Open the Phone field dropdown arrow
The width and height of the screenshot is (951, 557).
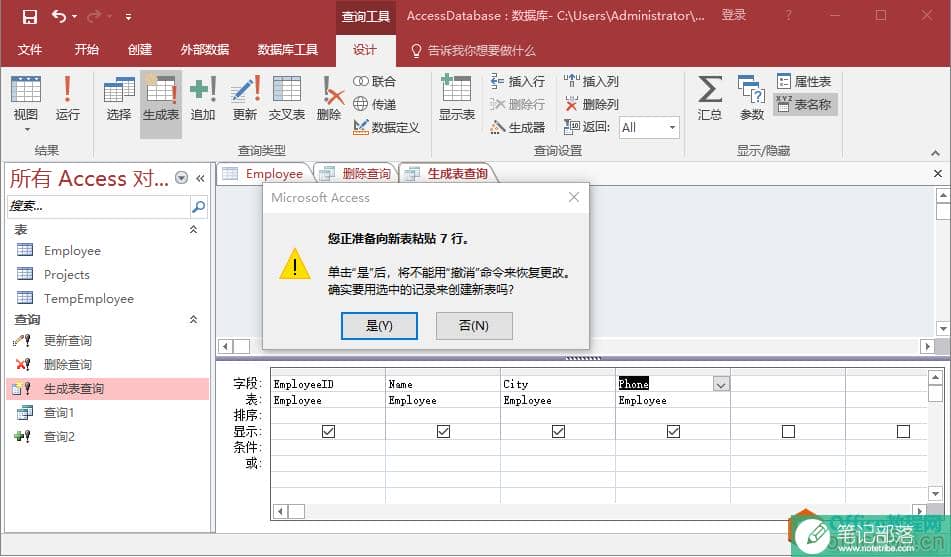[x=721, y=384]
